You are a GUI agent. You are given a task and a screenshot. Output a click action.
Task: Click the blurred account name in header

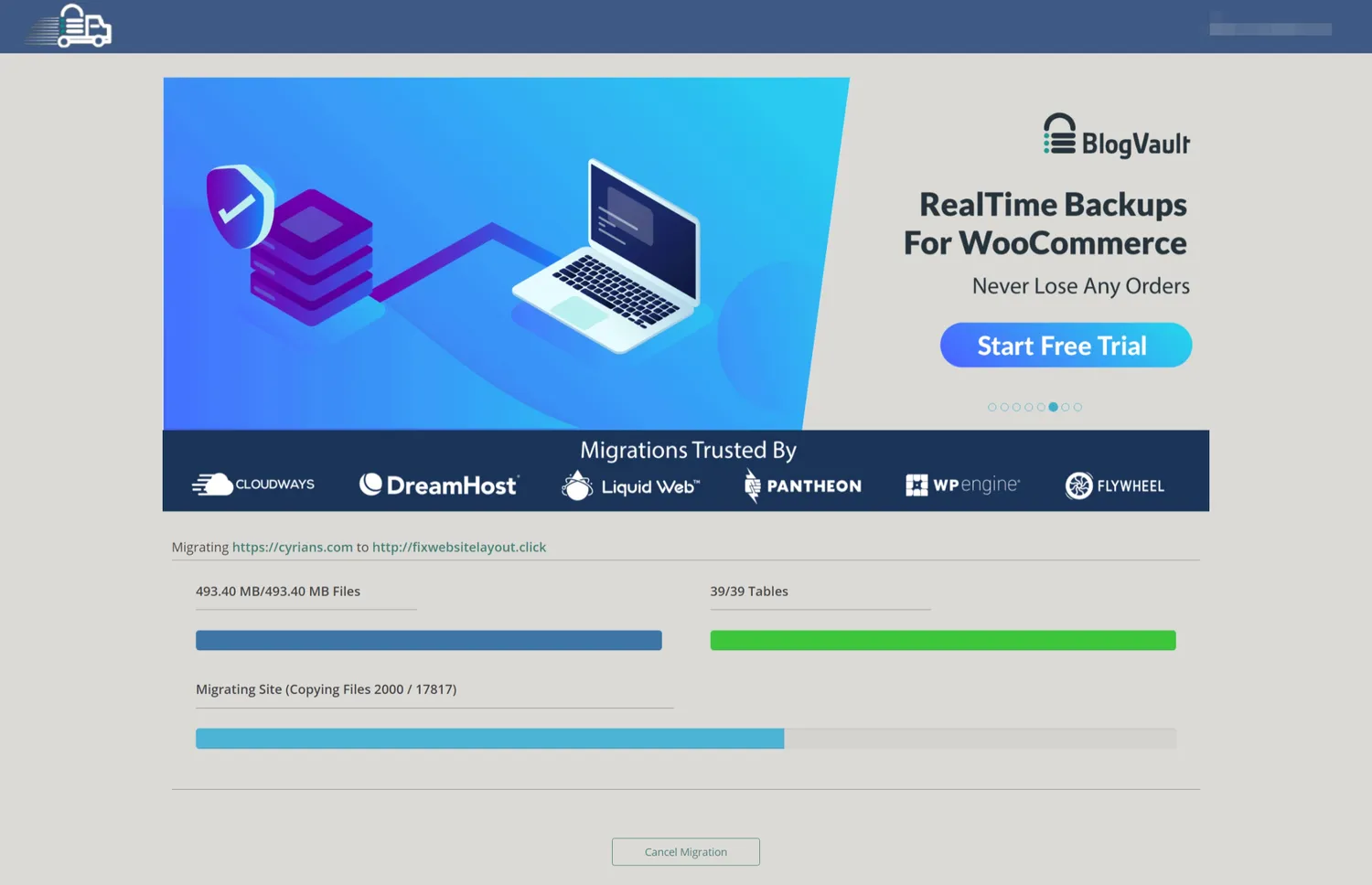pos(1270,27)
